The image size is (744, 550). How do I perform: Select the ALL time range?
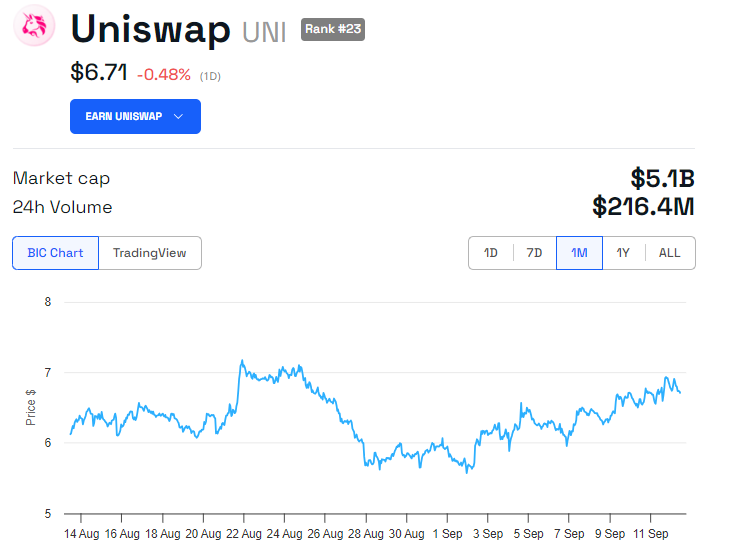[x=670, y=253]
